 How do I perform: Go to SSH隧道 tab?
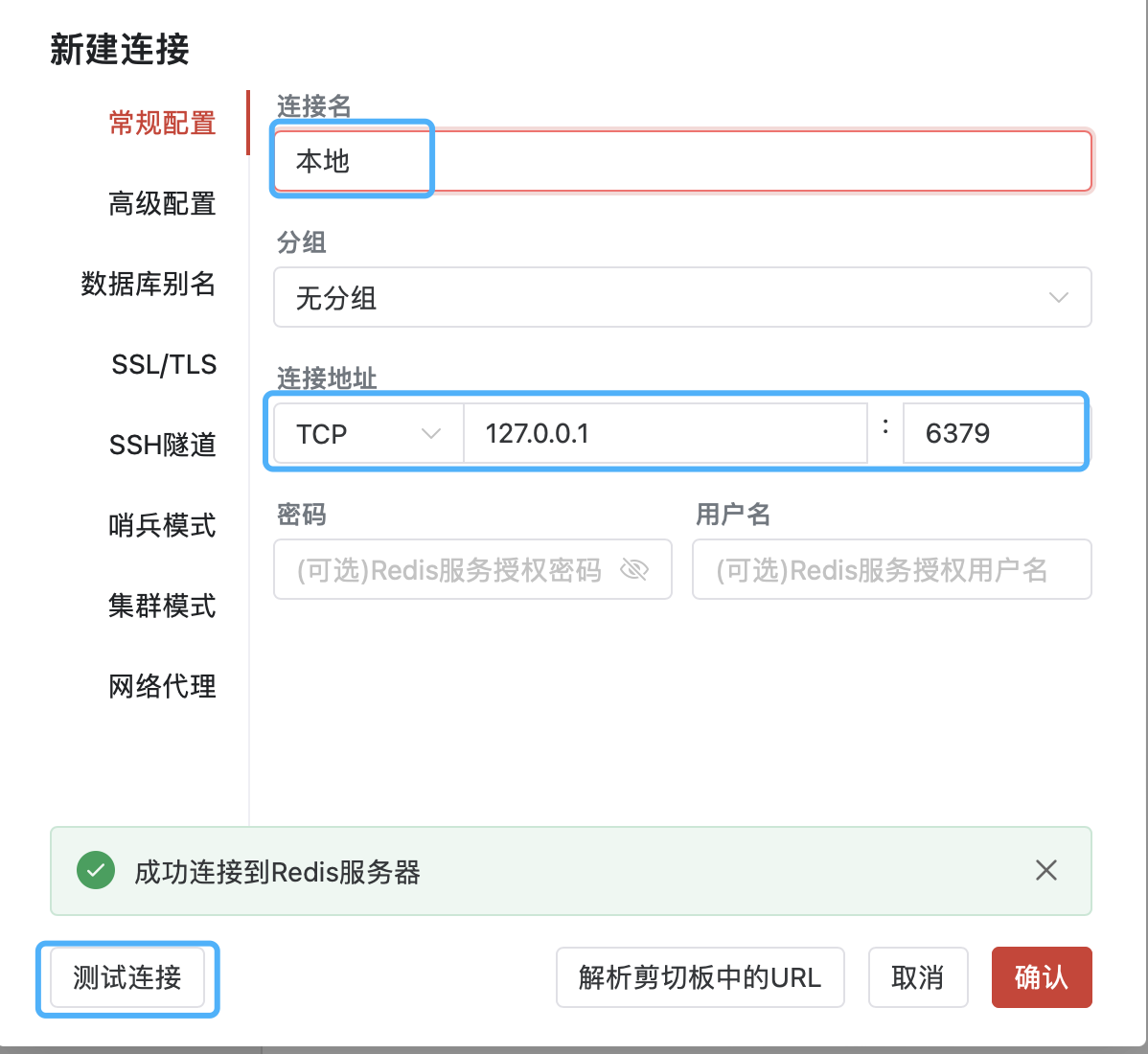pos(163,445)
